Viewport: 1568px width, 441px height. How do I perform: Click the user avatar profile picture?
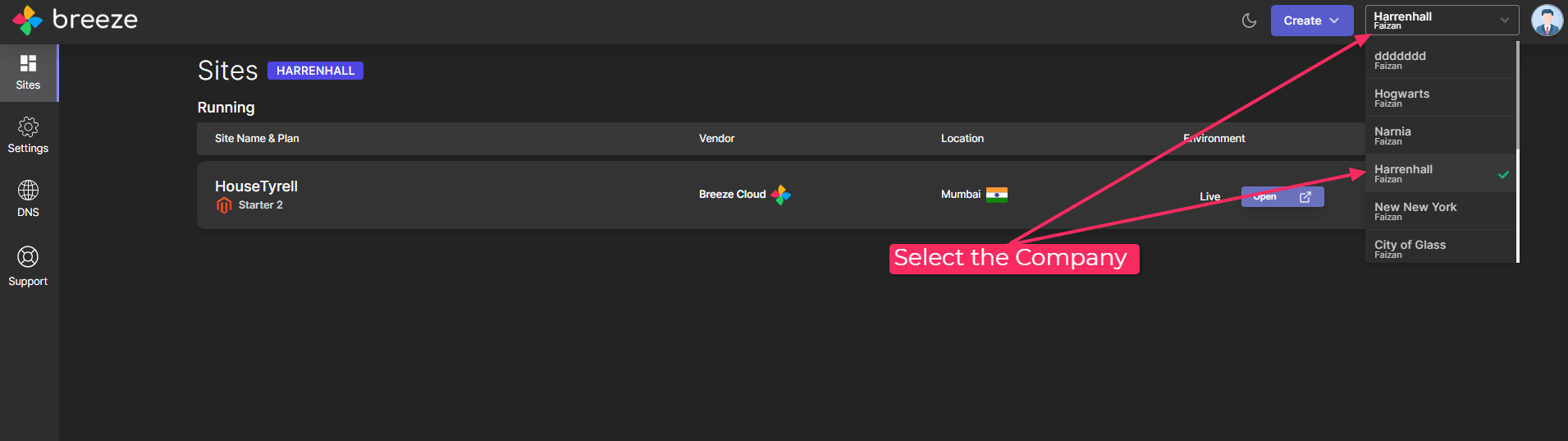pyautogui.click(x=1547, y=21)
